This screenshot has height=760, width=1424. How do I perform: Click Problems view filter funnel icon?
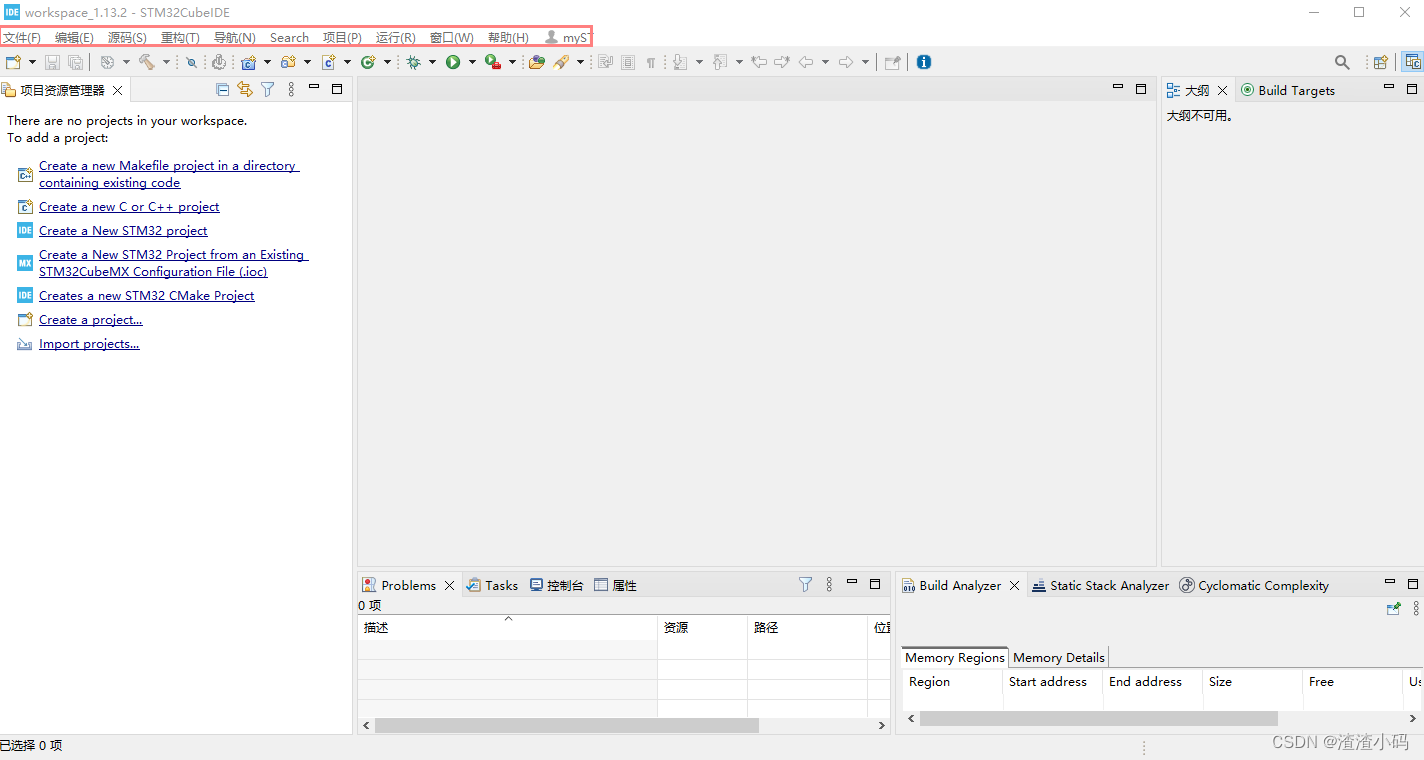click(805, 585)
